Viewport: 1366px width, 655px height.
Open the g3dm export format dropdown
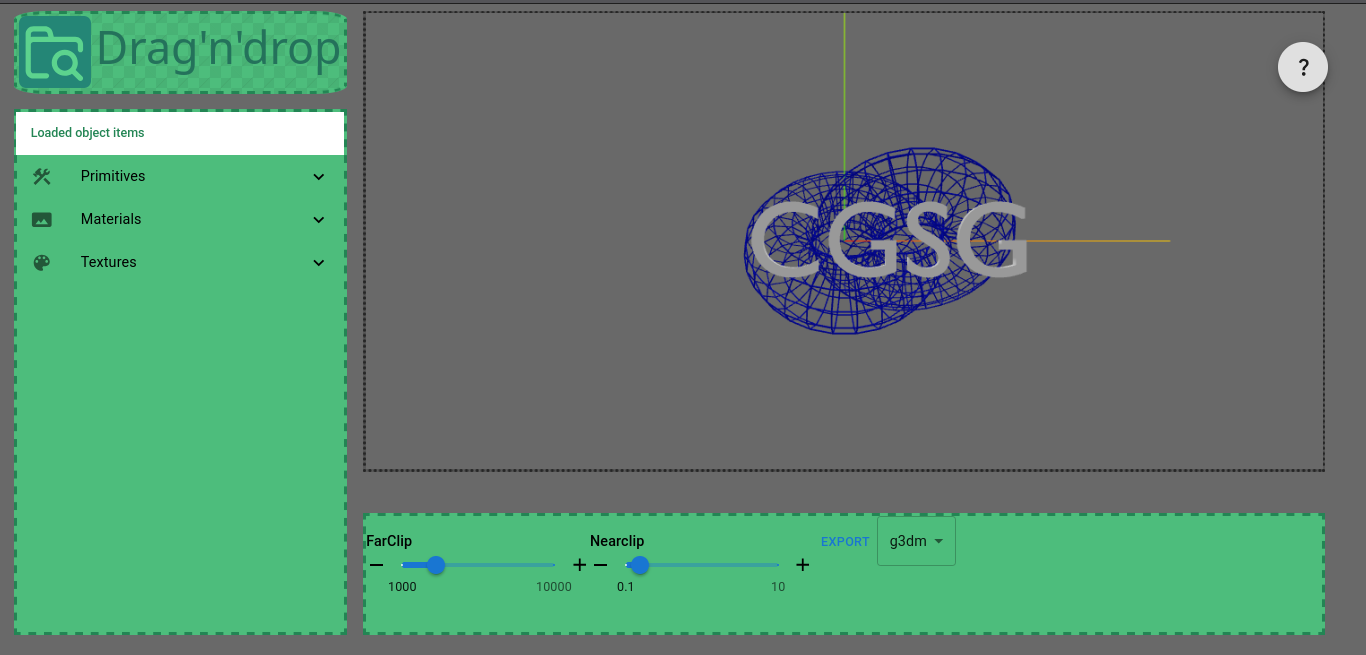(x=916, y=541)
